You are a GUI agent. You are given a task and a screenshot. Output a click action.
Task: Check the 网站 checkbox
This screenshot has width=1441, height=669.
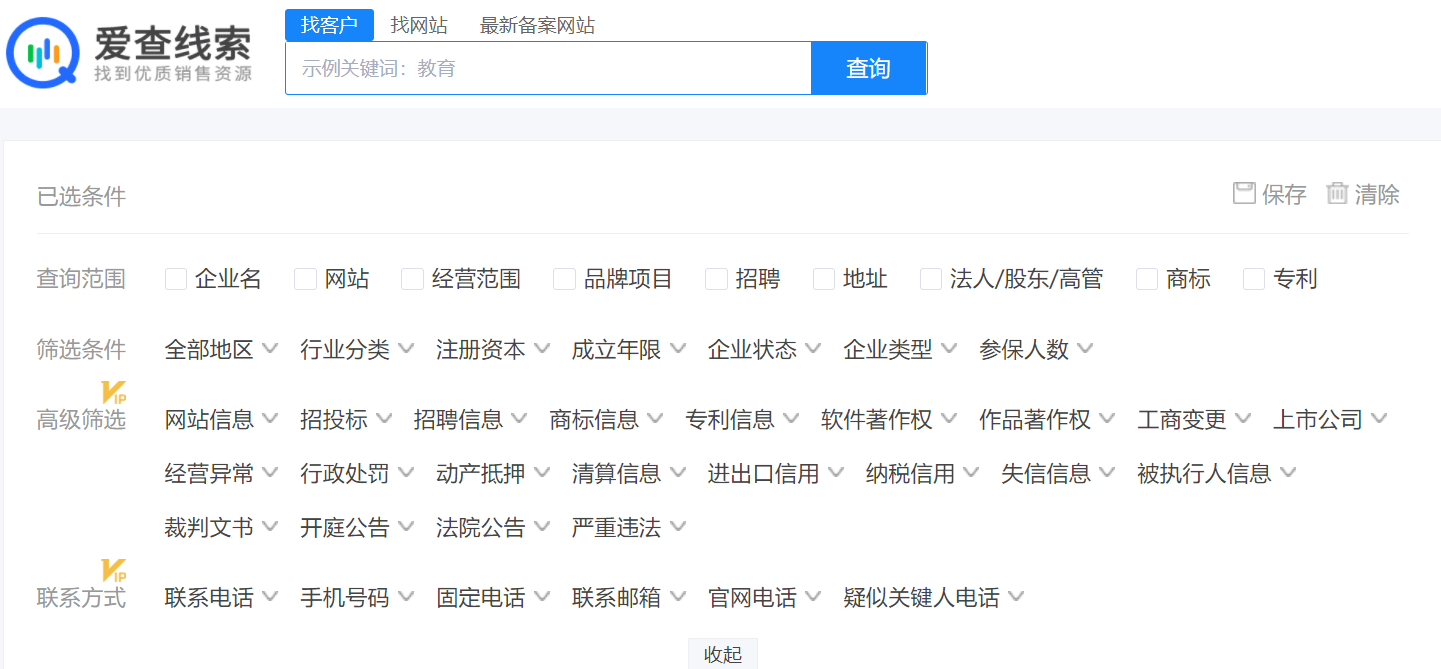point(305,279)
